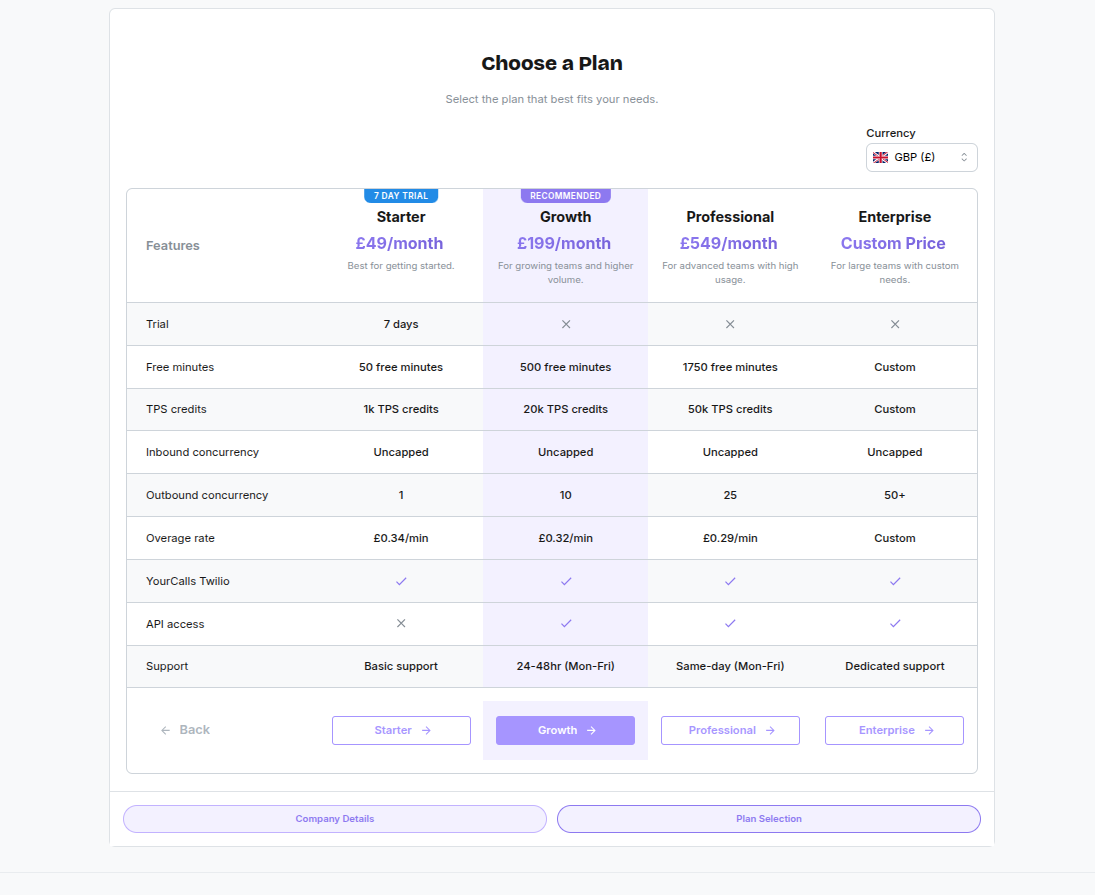Click the UK flag icon in currency selector

click(881, 157)
